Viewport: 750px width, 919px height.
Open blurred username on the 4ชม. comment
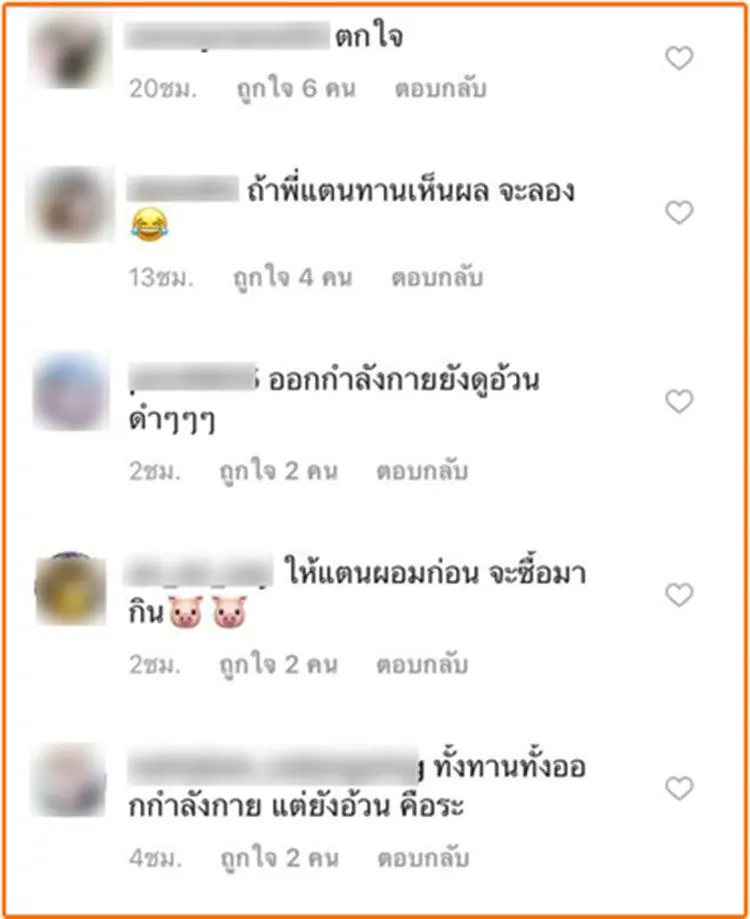click(x=274, y=765)
